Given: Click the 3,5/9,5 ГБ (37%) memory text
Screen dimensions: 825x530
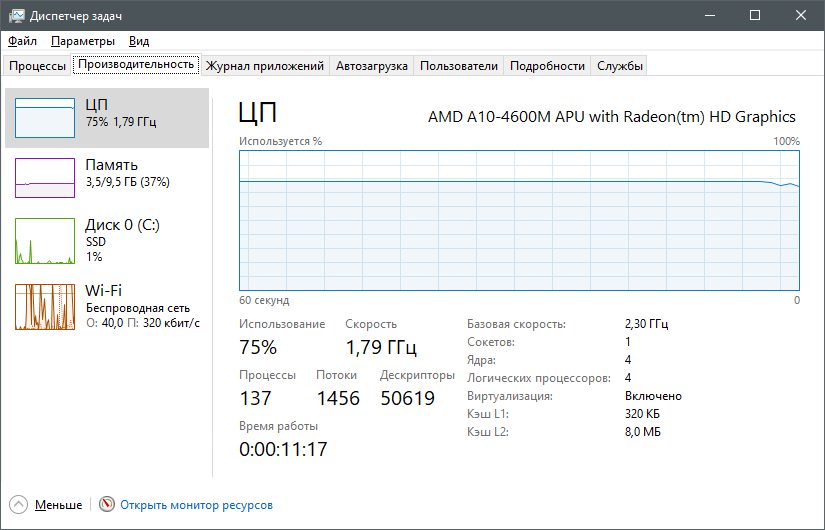Looking at the screenshot, I should tap(128, 182).
